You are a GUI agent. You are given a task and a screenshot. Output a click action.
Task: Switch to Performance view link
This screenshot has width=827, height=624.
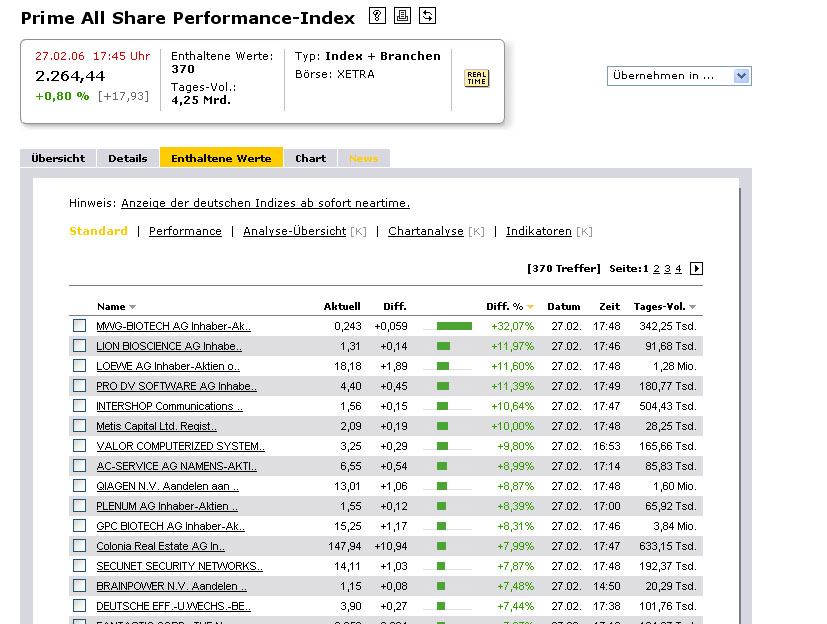185,231
